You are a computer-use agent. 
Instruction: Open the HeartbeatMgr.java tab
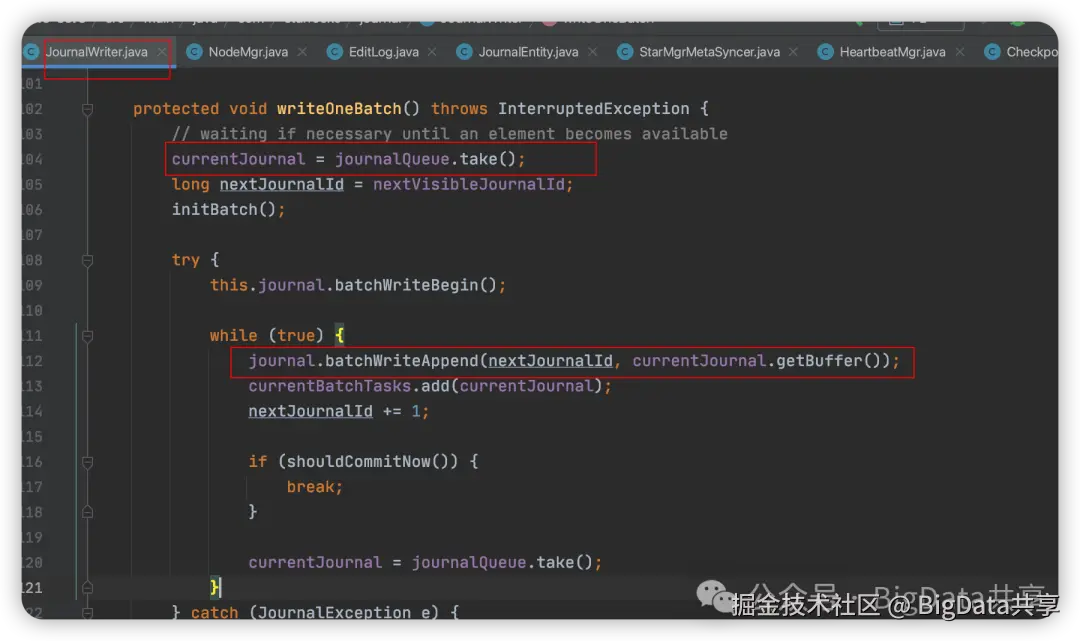[892, 52]
